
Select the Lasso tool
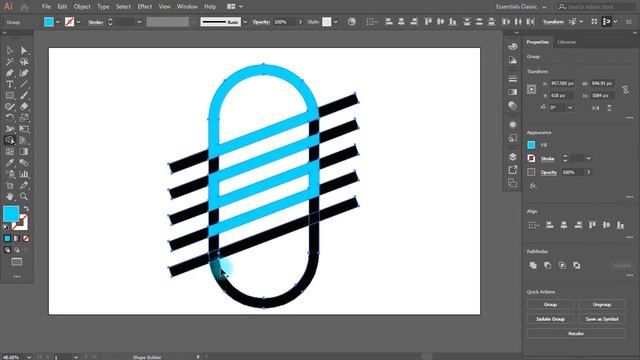[24, 62]
